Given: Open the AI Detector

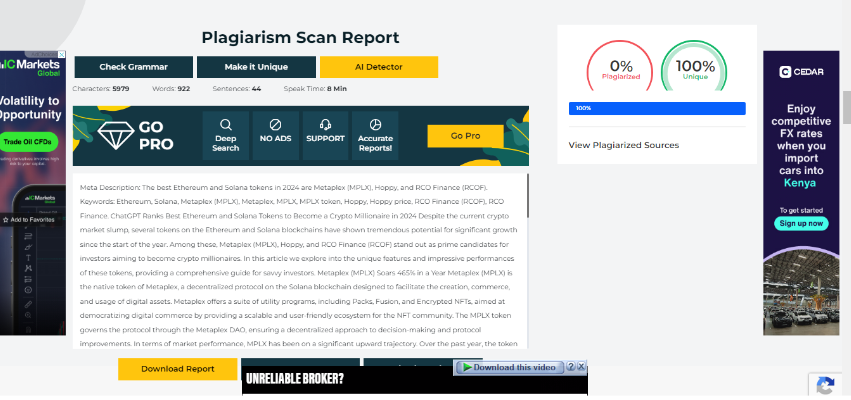Looking at the screenshot, I should click(378, 67).
